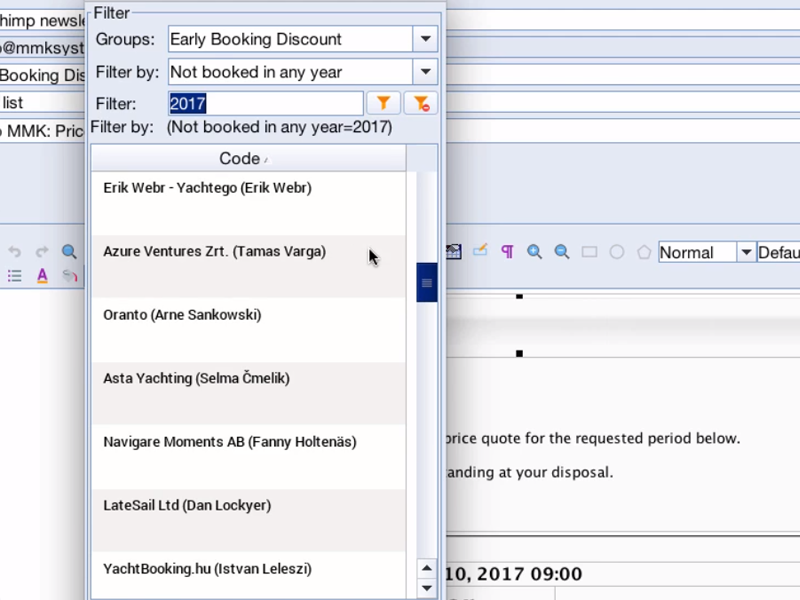Screen dimensions: 800x600
Task: Click the list's vertical scrollbar thumb
Action: 427,283
